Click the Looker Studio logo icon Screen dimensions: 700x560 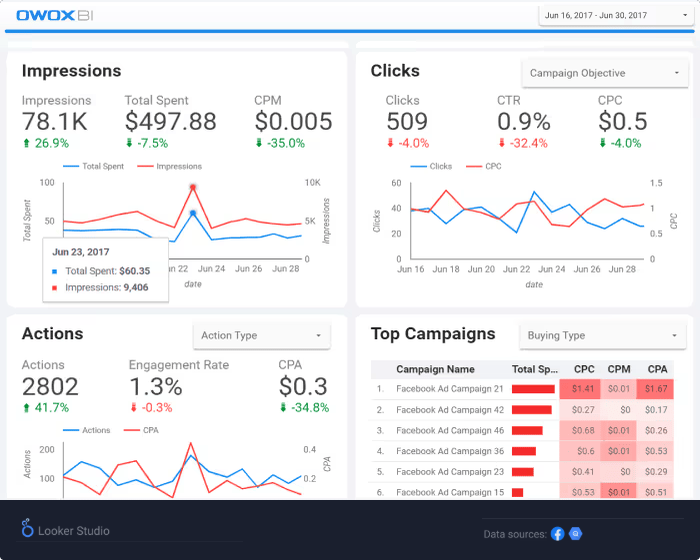point(27,528)
